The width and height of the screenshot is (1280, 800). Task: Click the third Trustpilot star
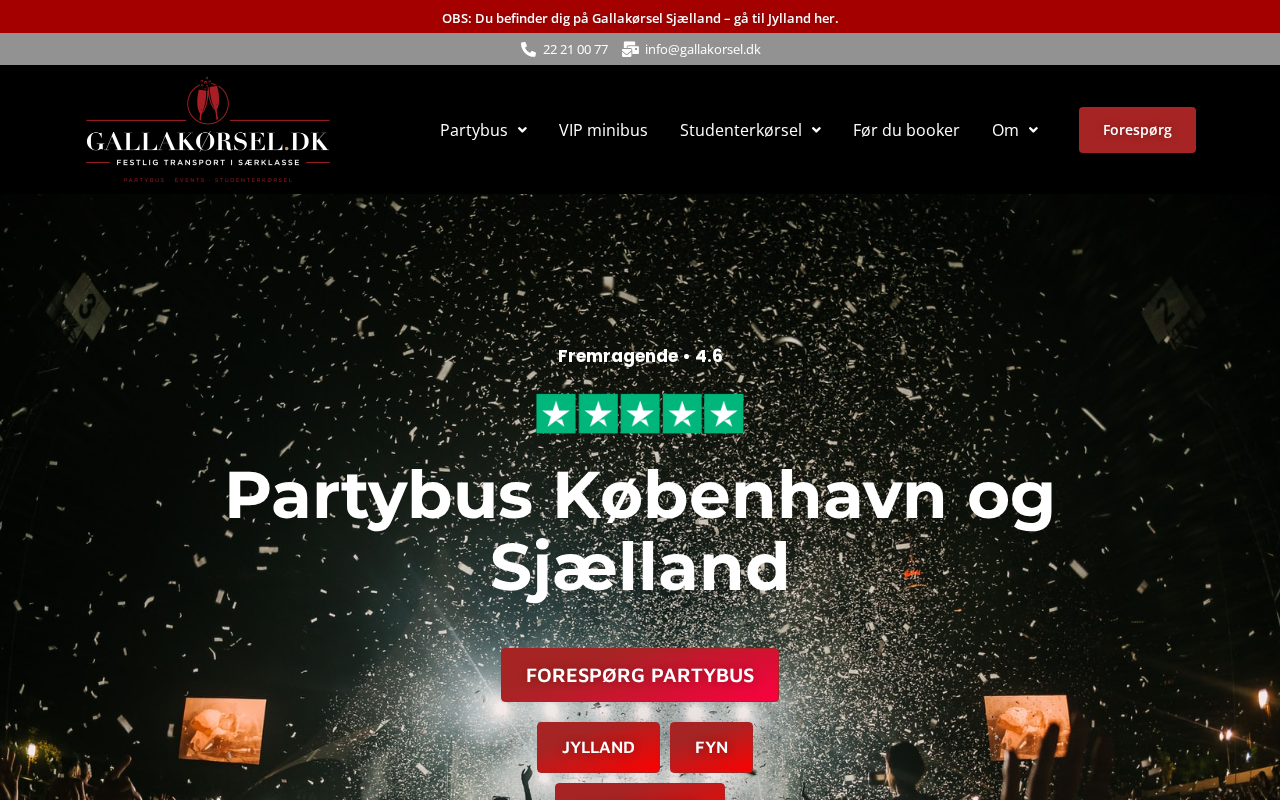point(640,414)
